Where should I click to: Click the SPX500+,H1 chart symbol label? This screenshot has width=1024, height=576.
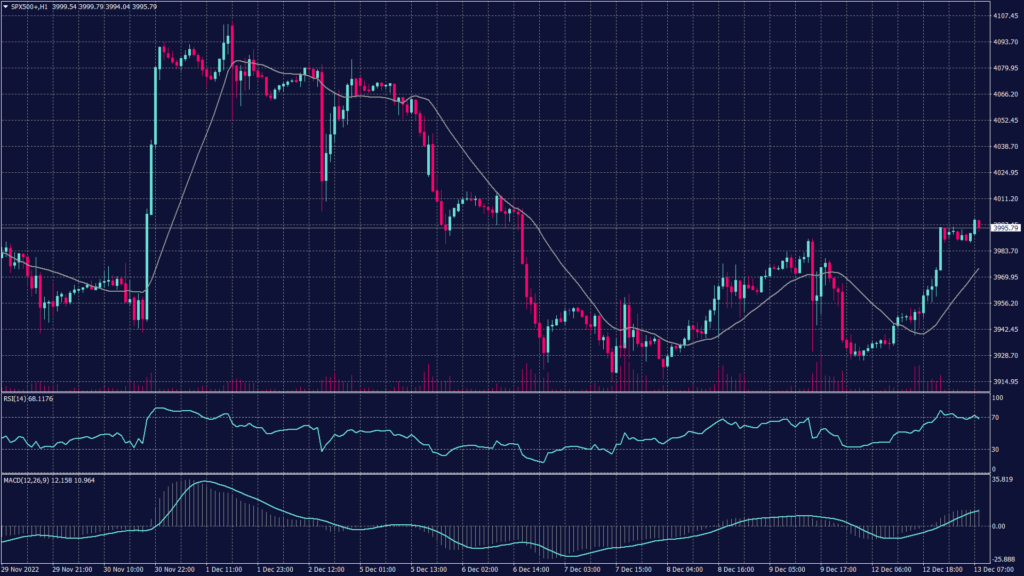(x=29, y=6)
